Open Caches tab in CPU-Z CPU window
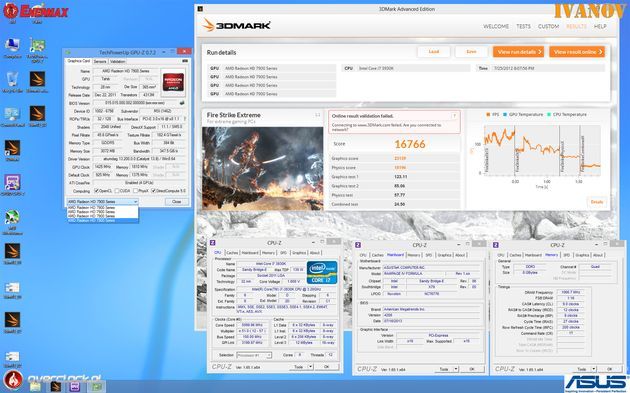The height and width of the screenshot is (393, 630). pyautogui.click(x=232, y=253)
